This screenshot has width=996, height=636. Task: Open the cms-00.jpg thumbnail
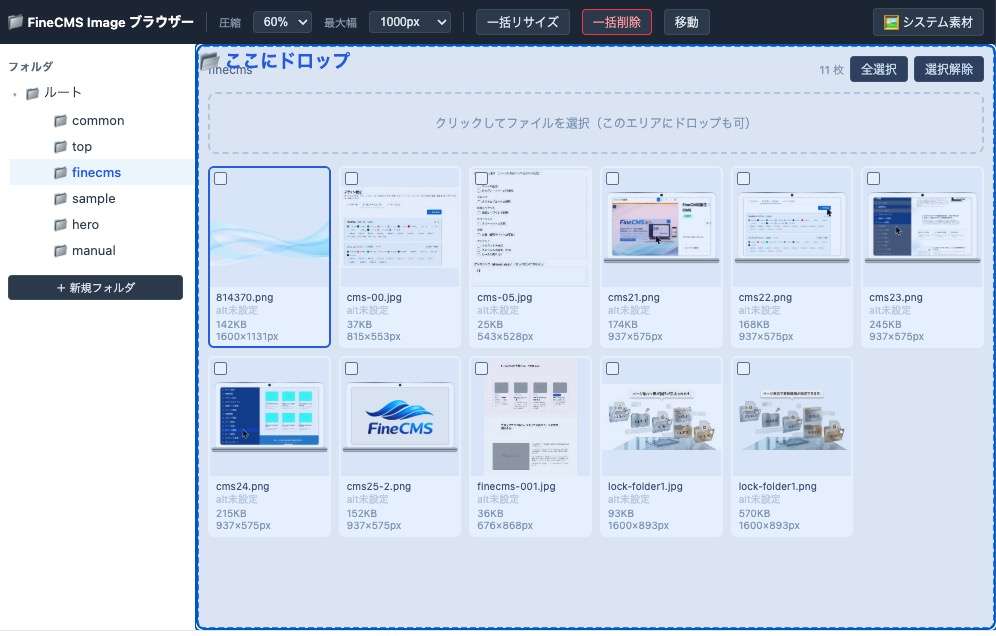click(x=400, y=227)
